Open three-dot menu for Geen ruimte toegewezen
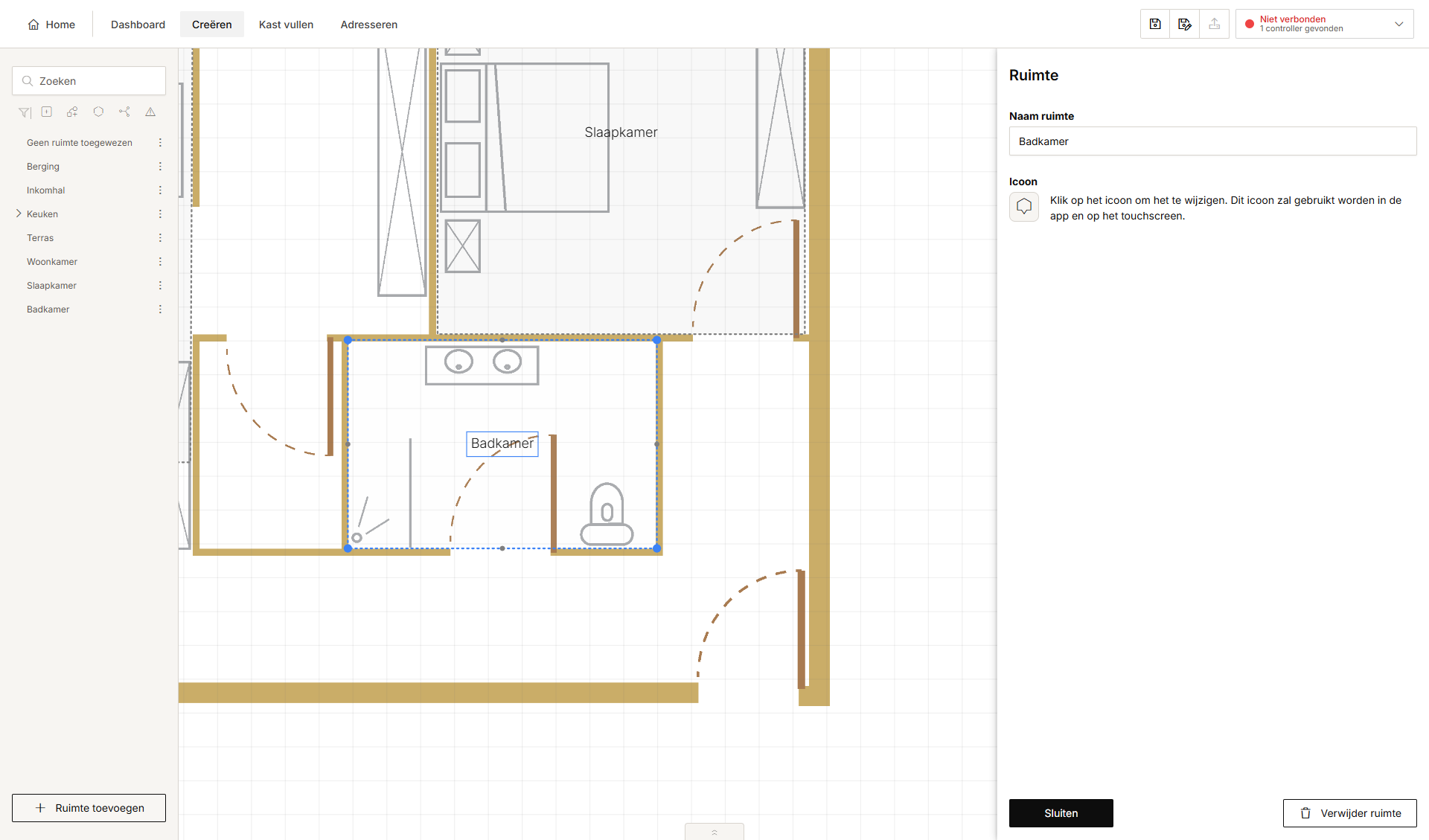 (x=160, y=143)
